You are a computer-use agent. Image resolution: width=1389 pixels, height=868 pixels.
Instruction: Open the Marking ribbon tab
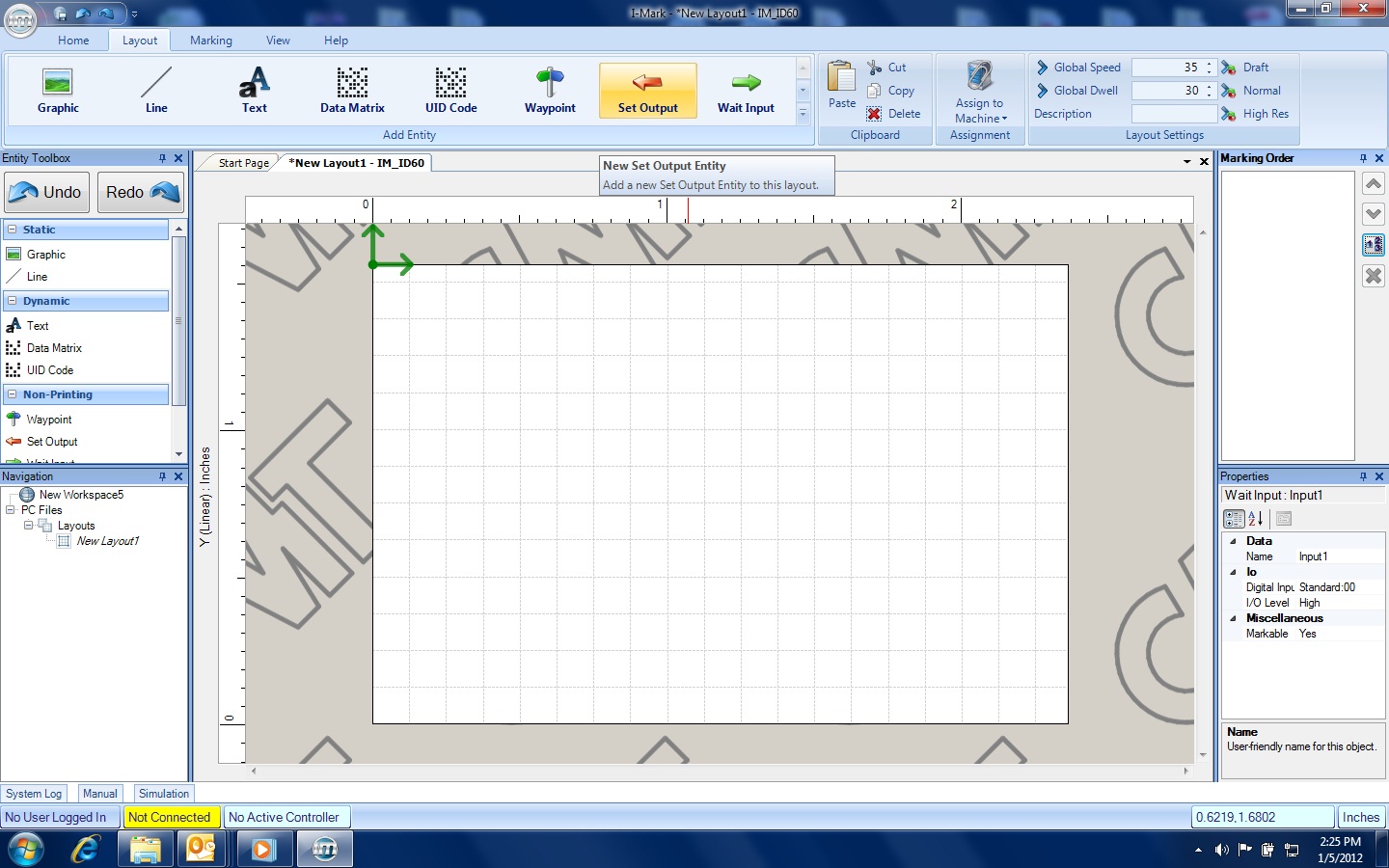pos(210,41)
